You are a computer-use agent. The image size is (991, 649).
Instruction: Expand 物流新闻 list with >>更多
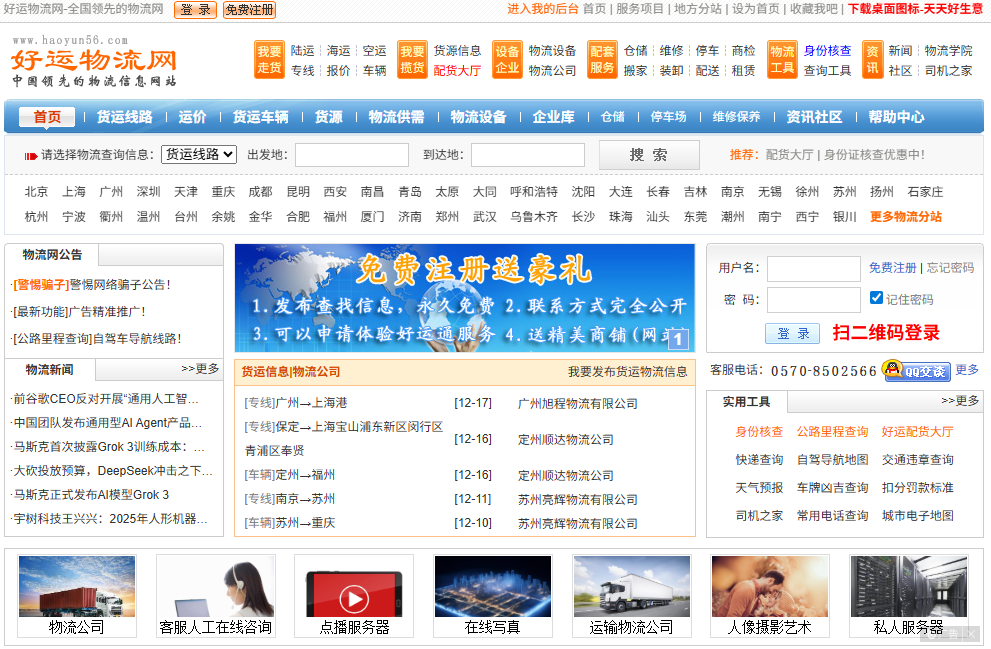pyautogui.click(x=200, y=369)
